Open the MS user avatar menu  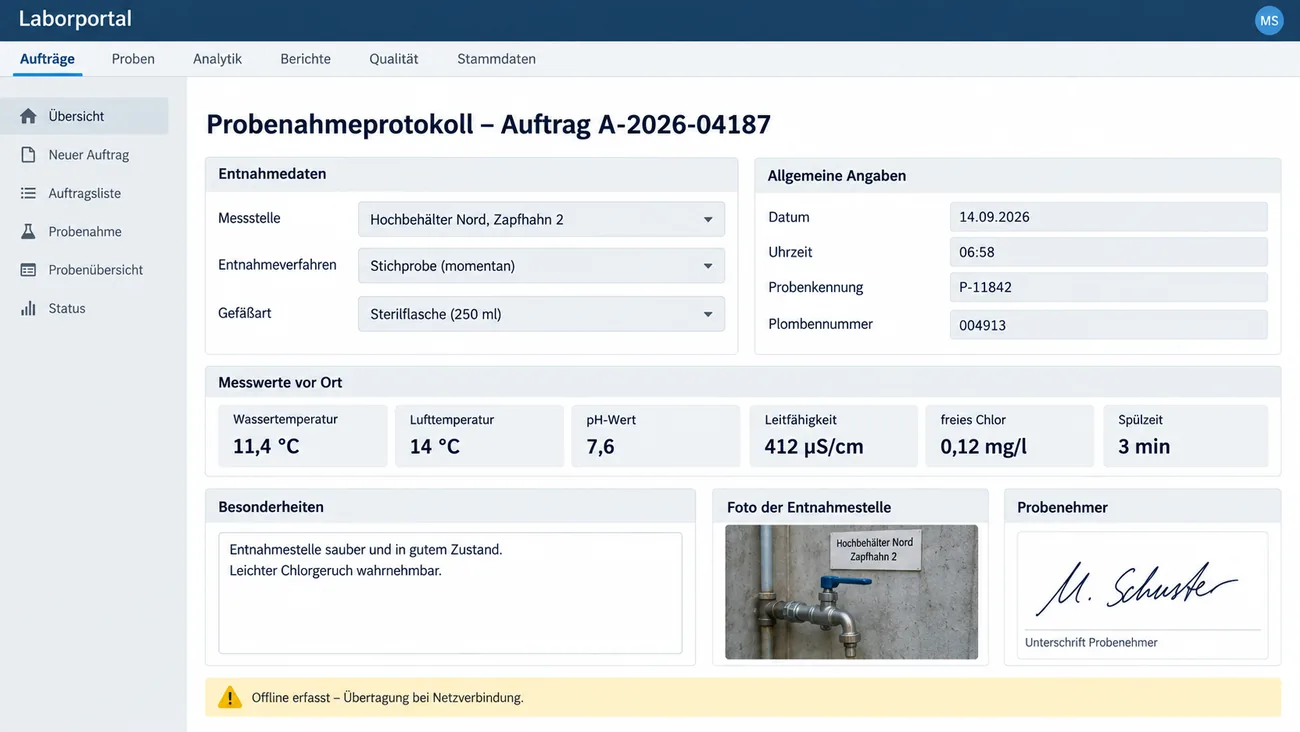[1269, 20]
